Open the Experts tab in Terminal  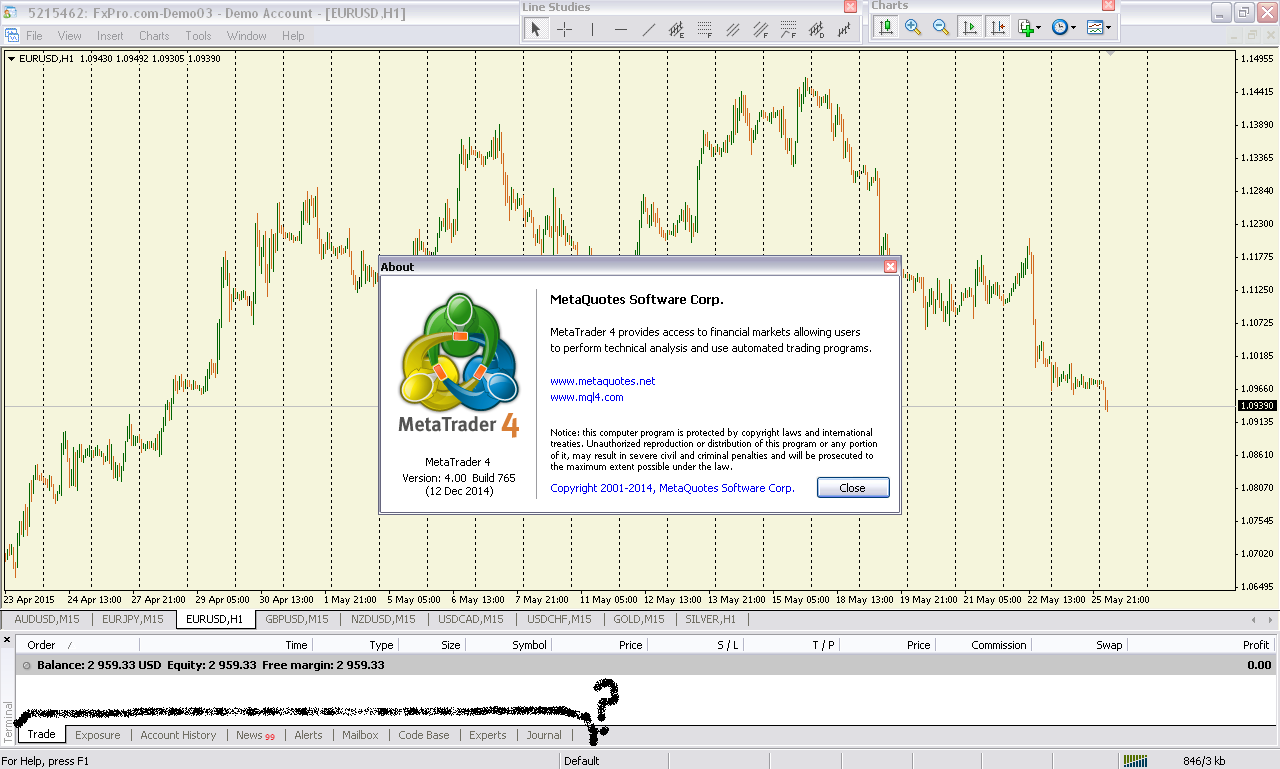coord(488,735)
